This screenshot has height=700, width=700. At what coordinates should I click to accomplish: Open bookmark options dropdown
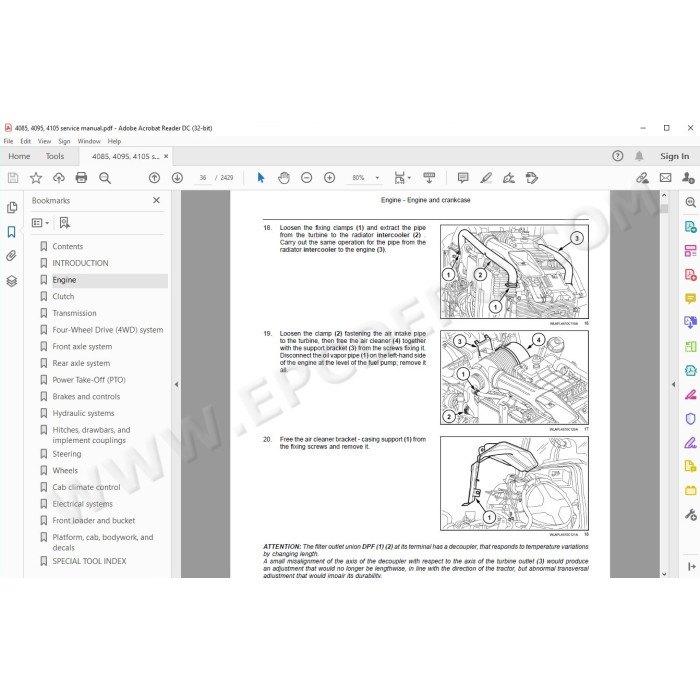(40, 222)
